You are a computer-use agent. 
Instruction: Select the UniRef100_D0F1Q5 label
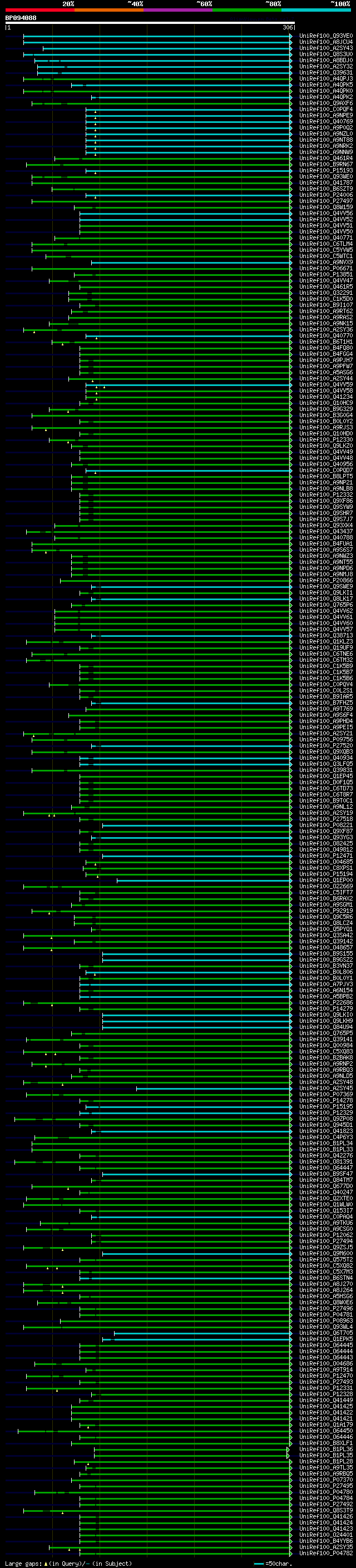(326, 782)
